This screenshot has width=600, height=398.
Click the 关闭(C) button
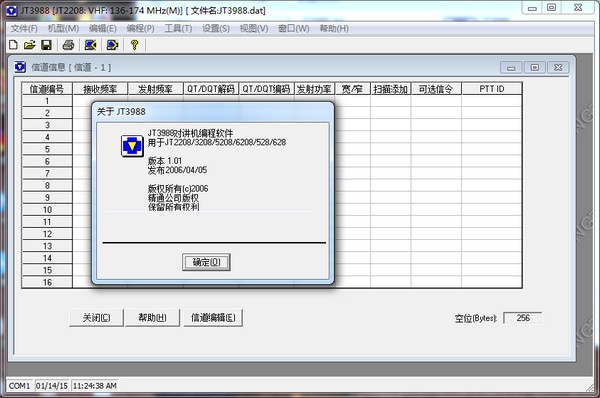tap(96, 318)
